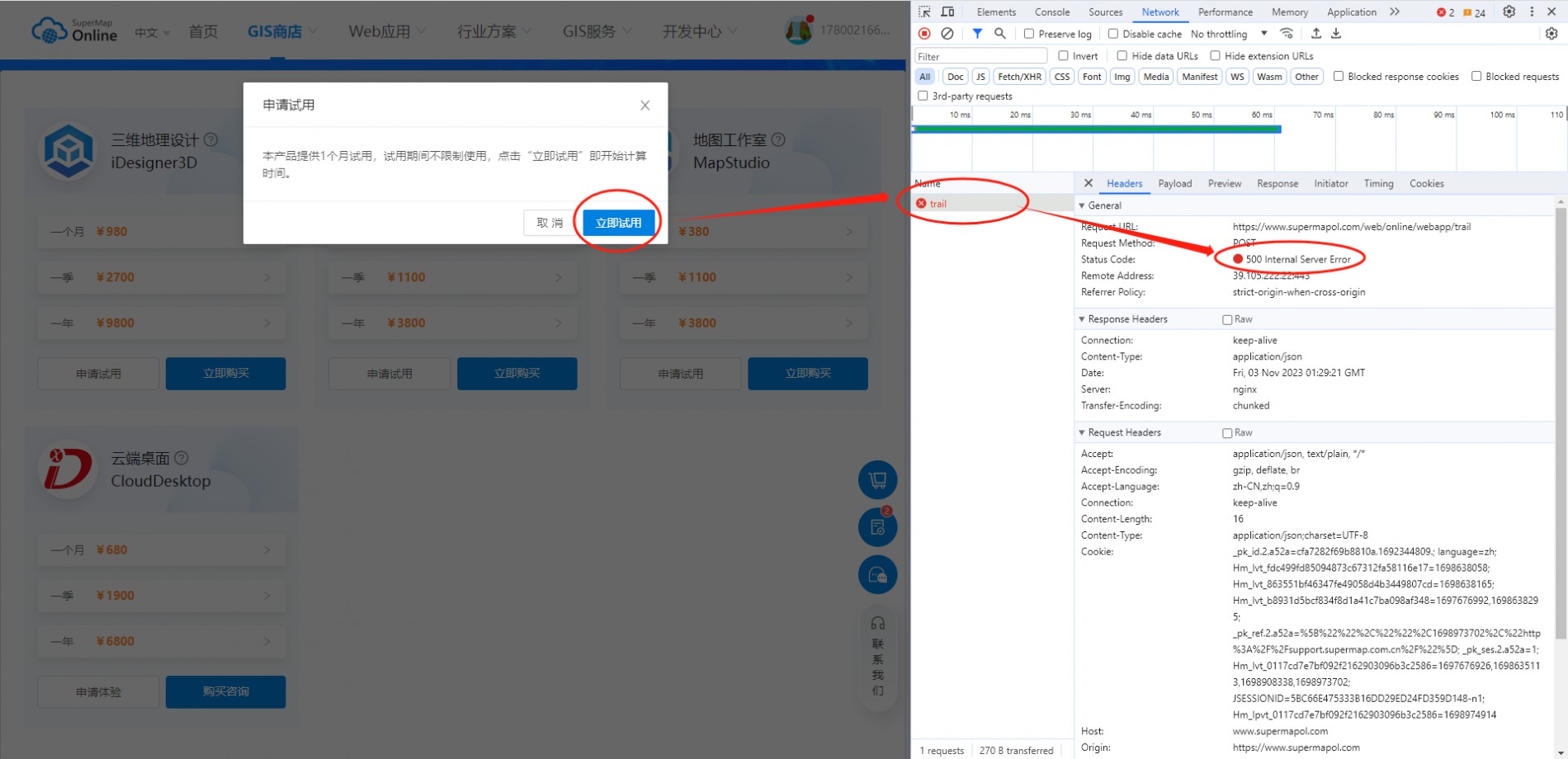Check Blocked response cookies
The image size is (1568, 759).
click(1338, 77)
